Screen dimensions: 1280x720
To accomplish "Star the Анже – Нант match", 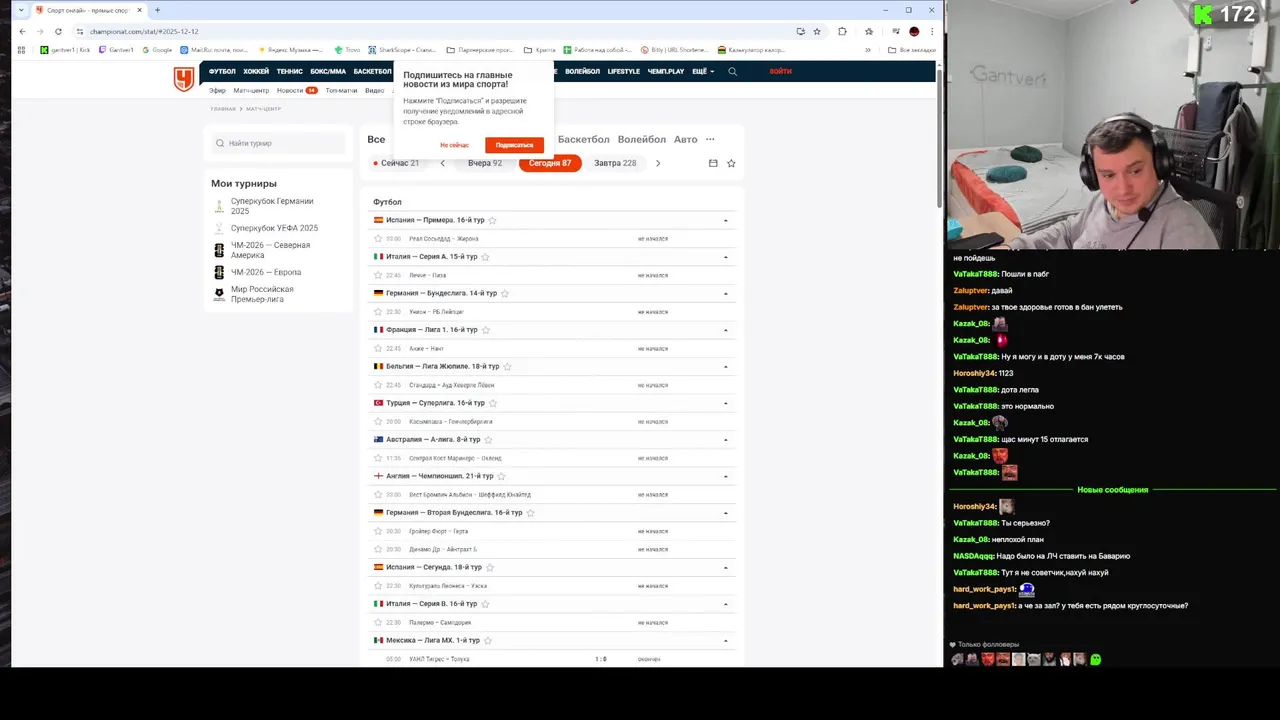I will [378, 348].
